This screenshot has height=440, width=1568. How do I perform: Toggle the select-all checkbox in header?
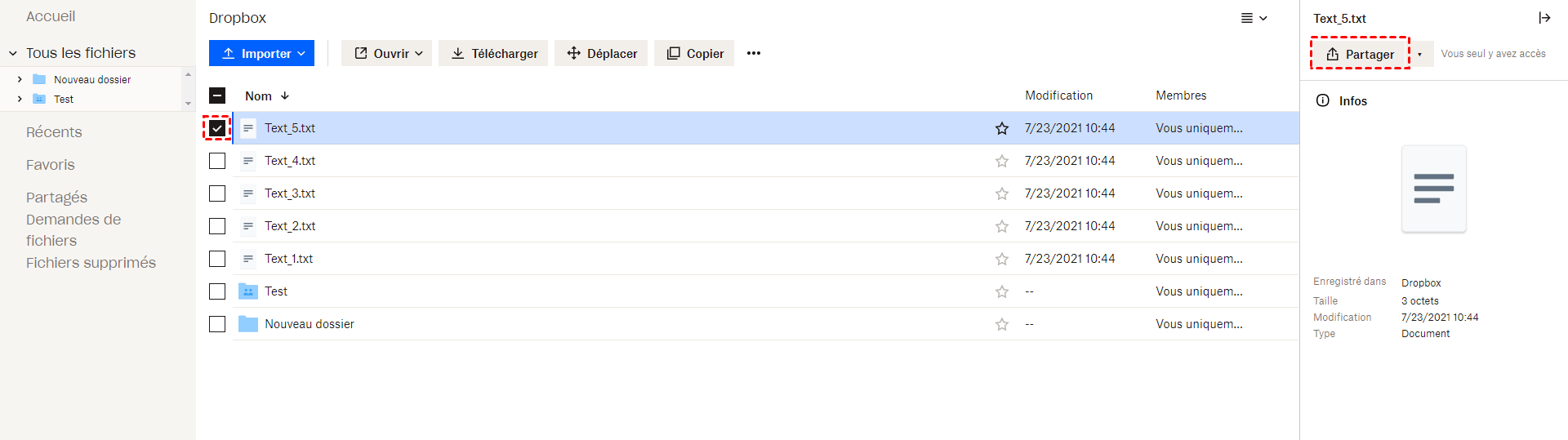(x=217, y=96)
